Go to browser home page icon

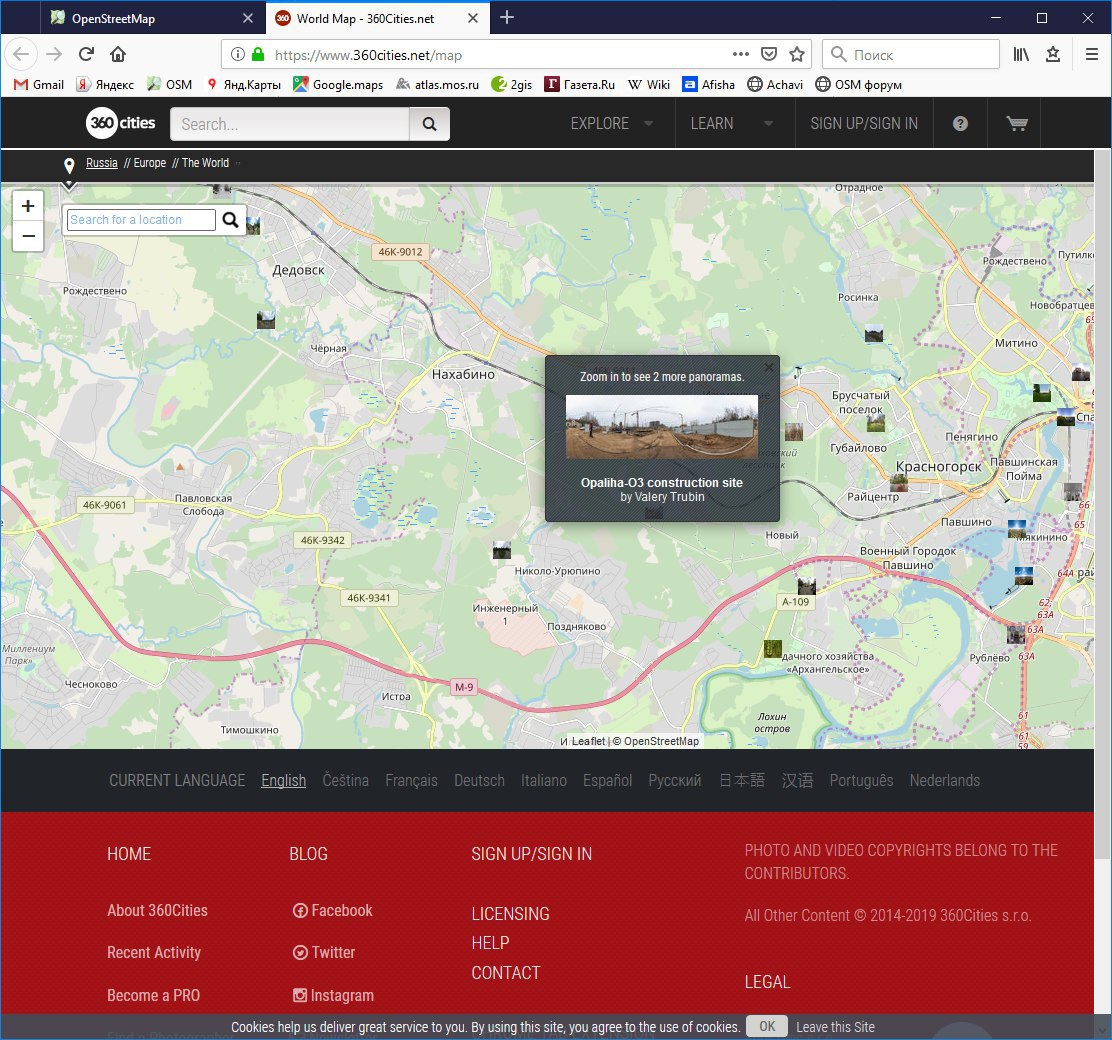click(118, 54)
